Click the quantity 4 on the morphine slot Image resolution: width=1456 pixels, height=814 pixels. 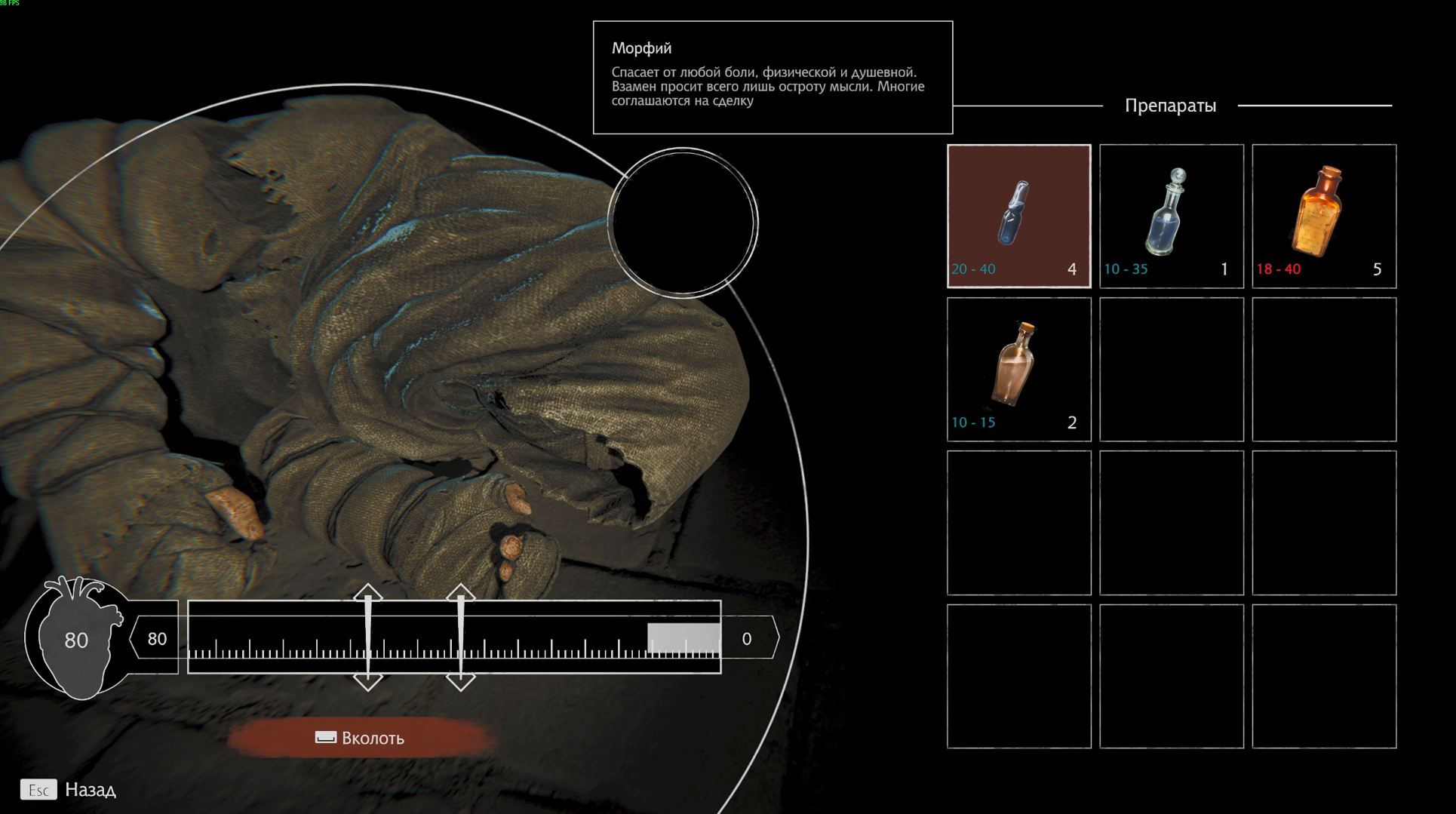tap(1072, 269)
